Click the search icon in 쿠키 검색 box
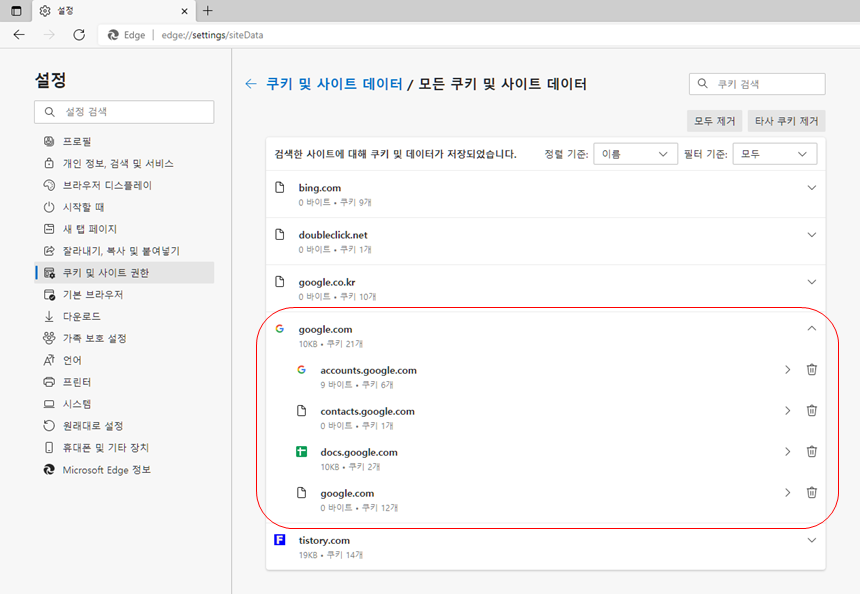 coord(703,84)
